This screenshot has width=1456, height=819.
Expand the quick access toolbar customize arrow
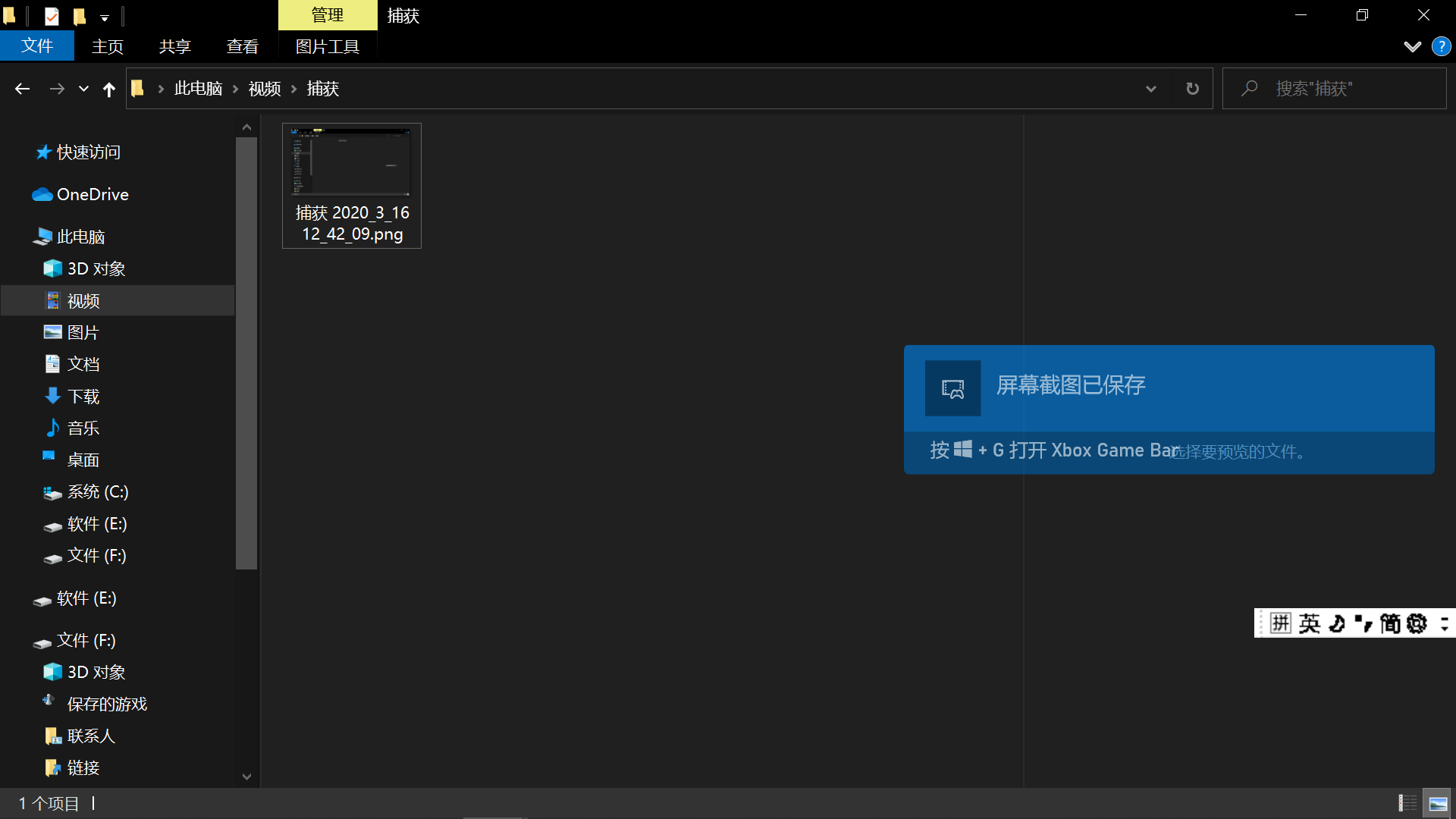point(105,17)
